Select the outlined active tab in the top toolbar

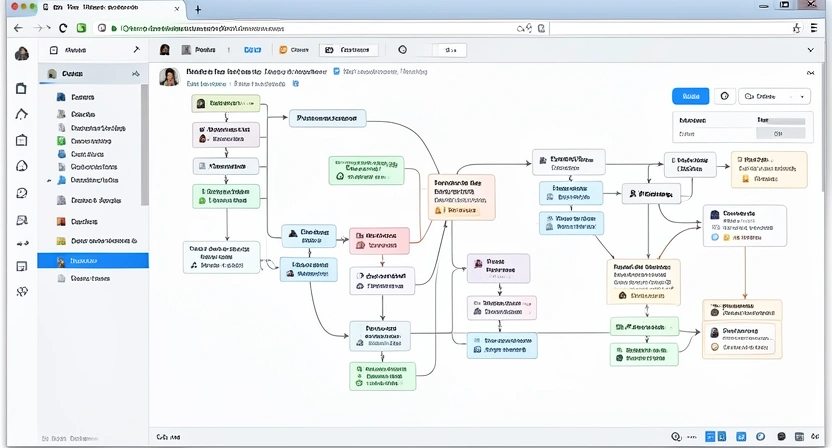tap(348, 49)
